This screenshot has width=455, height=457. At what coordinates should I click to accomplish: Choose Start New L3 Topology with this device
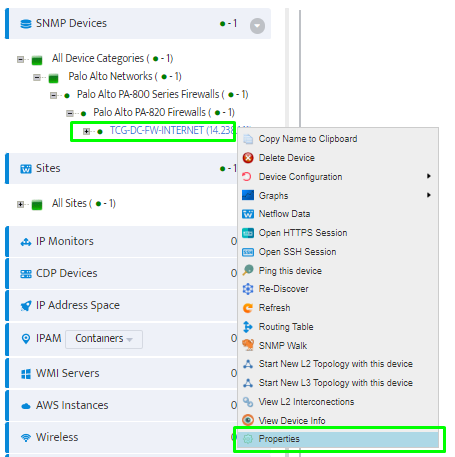pos(338,383)
